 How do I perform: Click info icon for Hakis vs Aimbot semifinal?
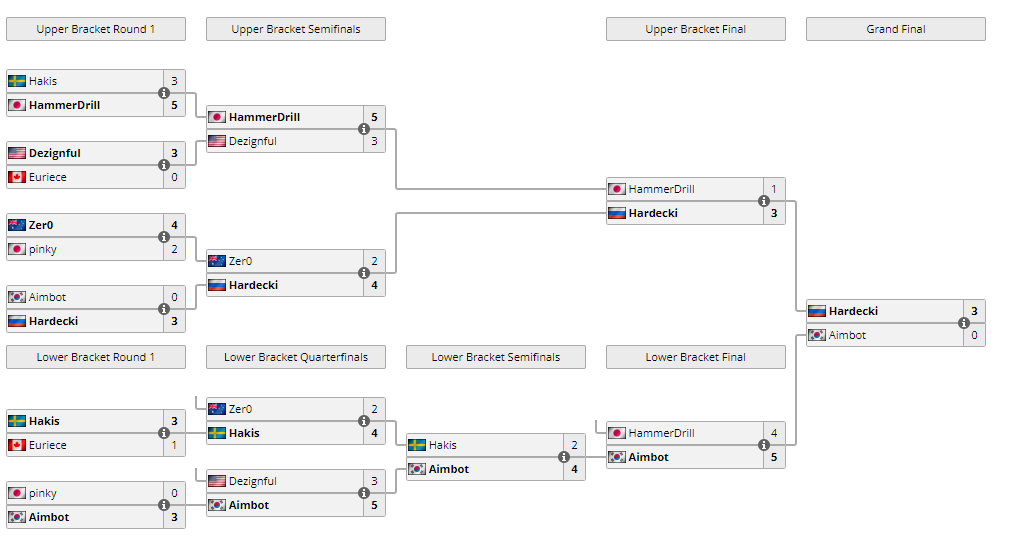pos(564,457)
